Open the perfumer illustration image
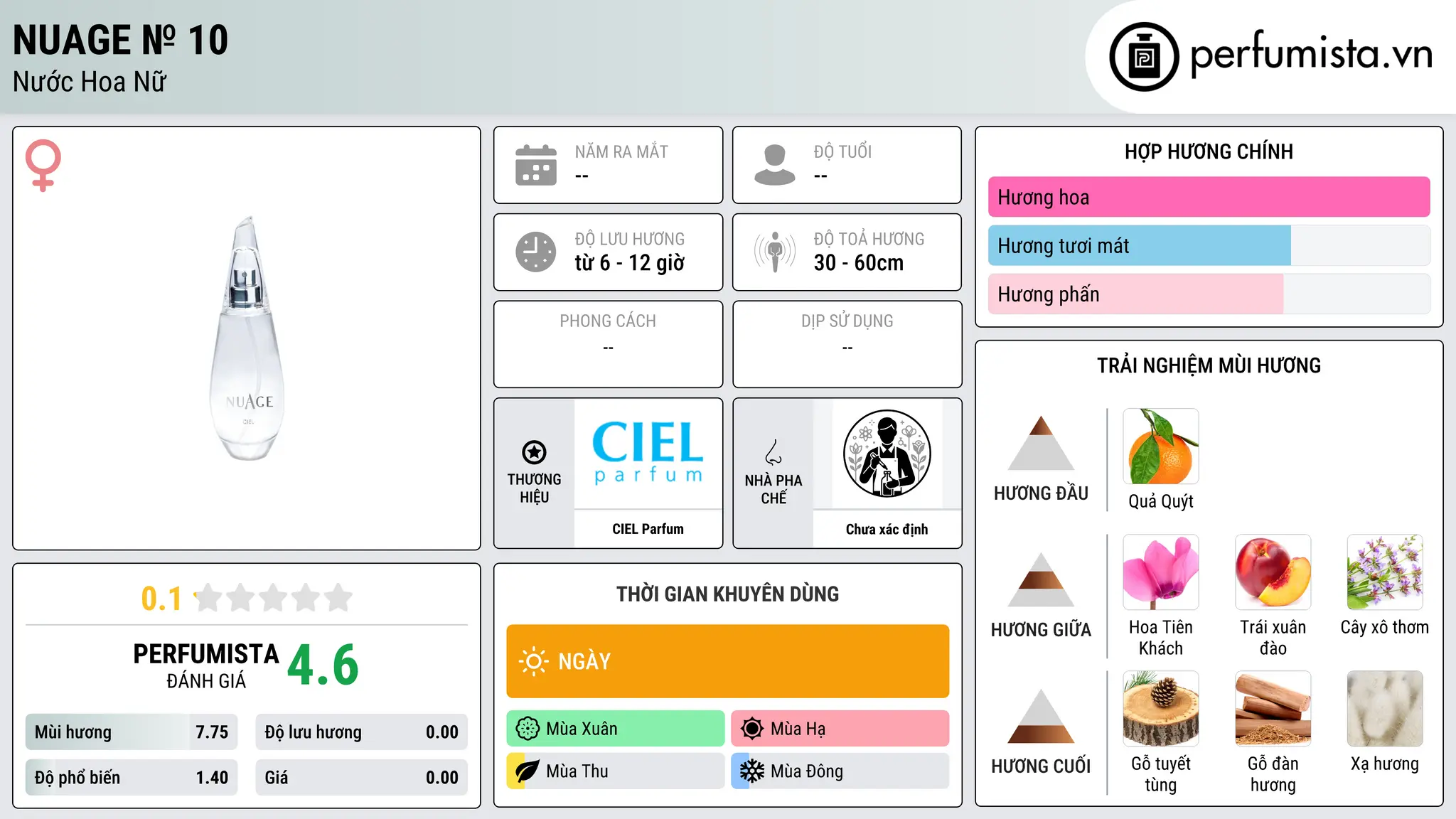1456x819 pixels. 887,454
